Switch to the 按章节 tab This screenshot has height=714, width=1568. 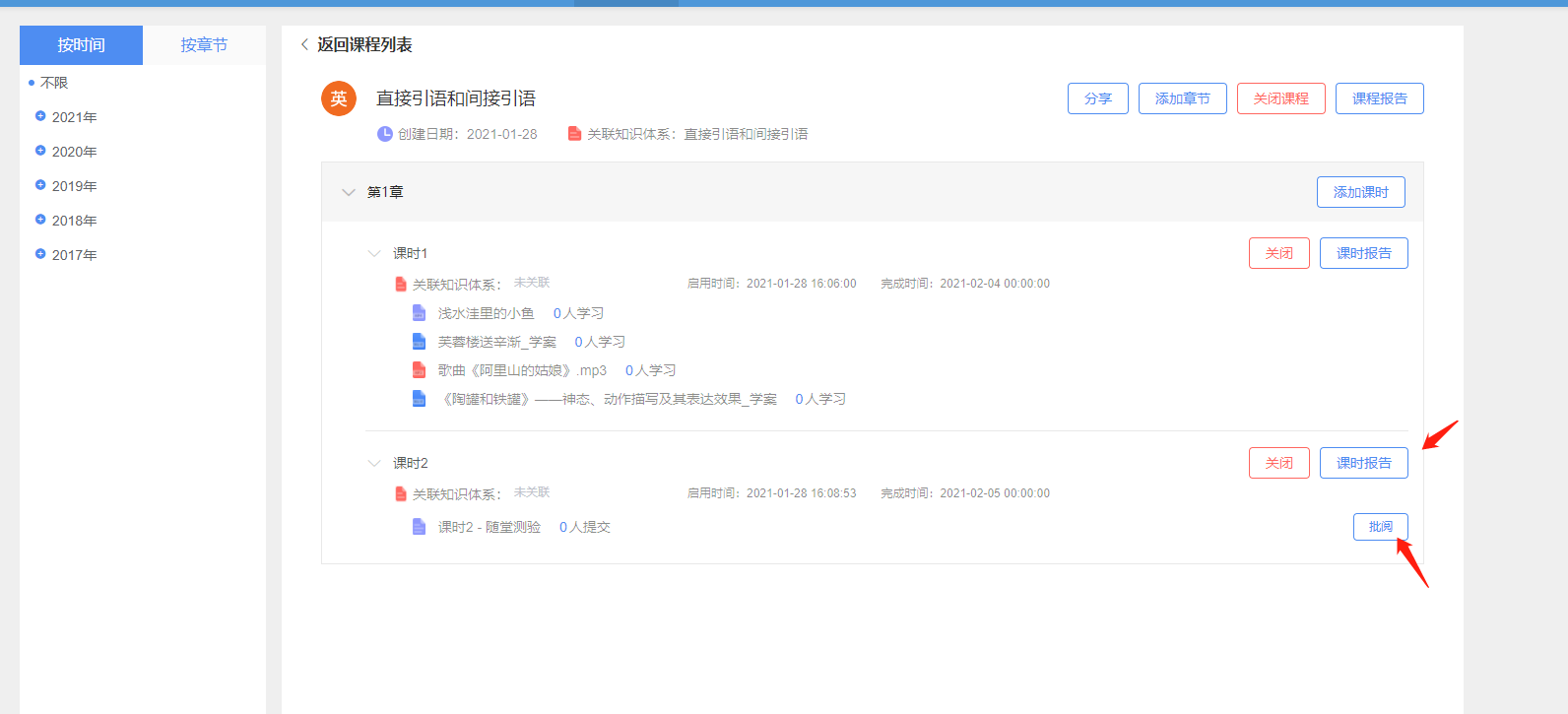point(204,45)
